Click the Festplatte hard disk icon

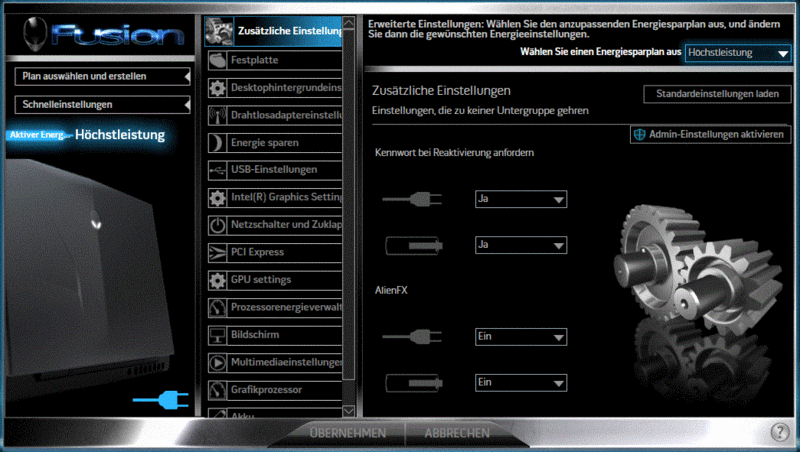click(217, 60)
